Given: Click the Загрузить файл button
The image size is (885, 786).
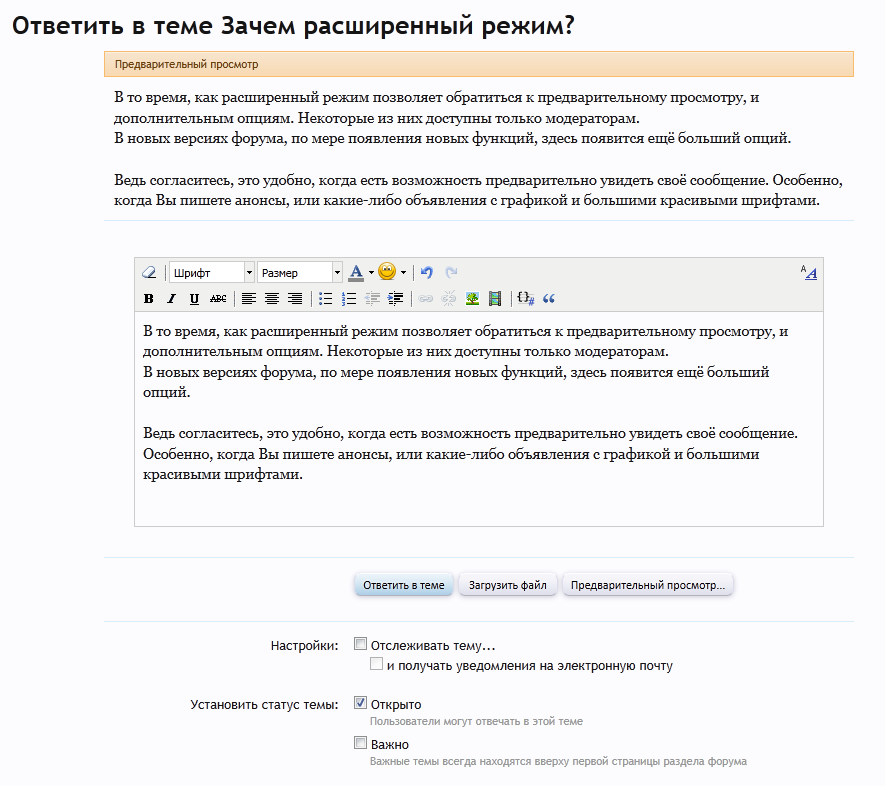Looking at the screenshot, I should (507, 585).
